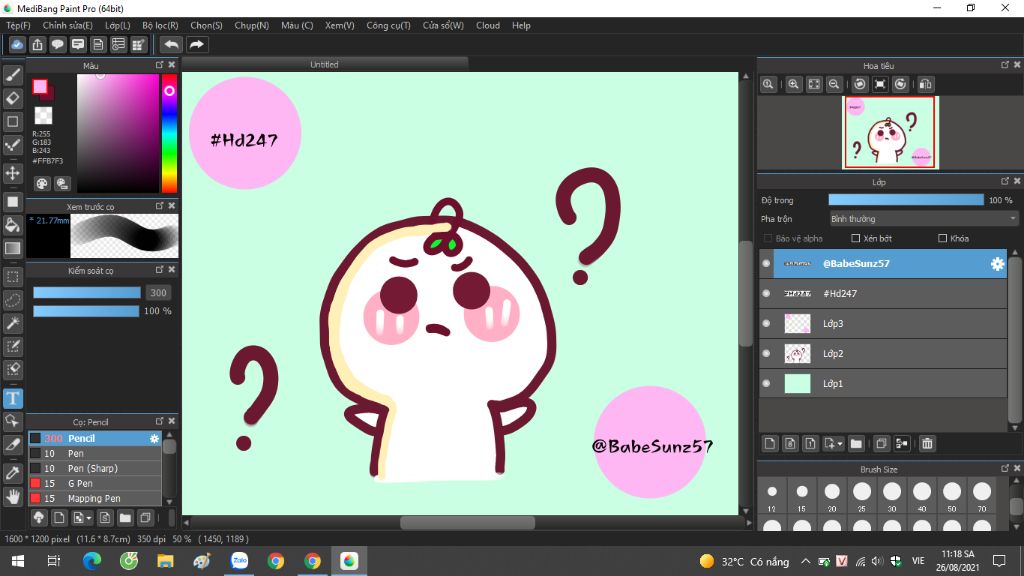
Task: Select the Magic Wand tool
Action: (x=12, y=323)
